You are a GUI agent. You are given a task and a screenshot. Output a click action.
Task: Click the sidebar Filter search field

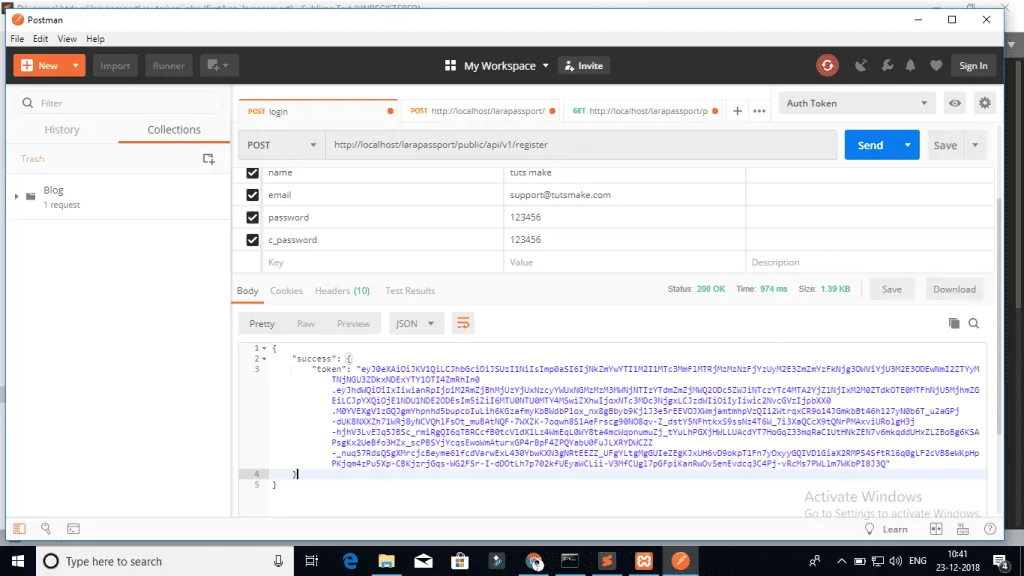tap(118, 103)
